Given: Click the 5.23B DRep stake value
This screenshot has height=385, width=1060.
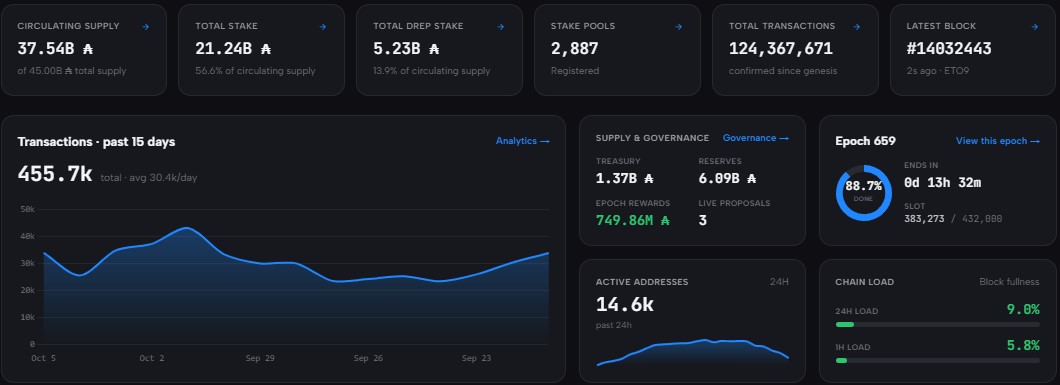Looking at the screenshot, I should pyautogui.click(x=406, y=49).
